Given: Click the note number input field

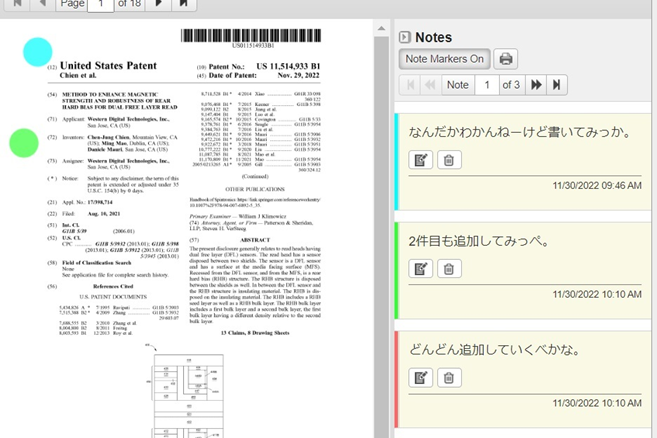Looking at the screenshot, I should 486,85.
